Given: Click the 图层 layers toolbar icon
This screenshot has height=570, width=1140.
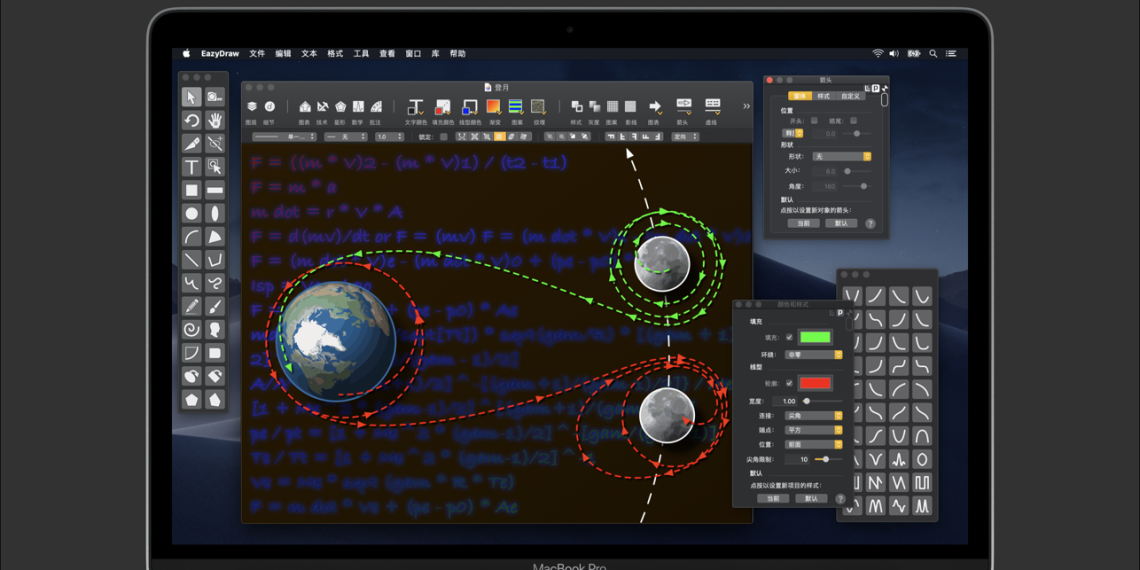Looking at the screenshot, I should click(252, 106).
